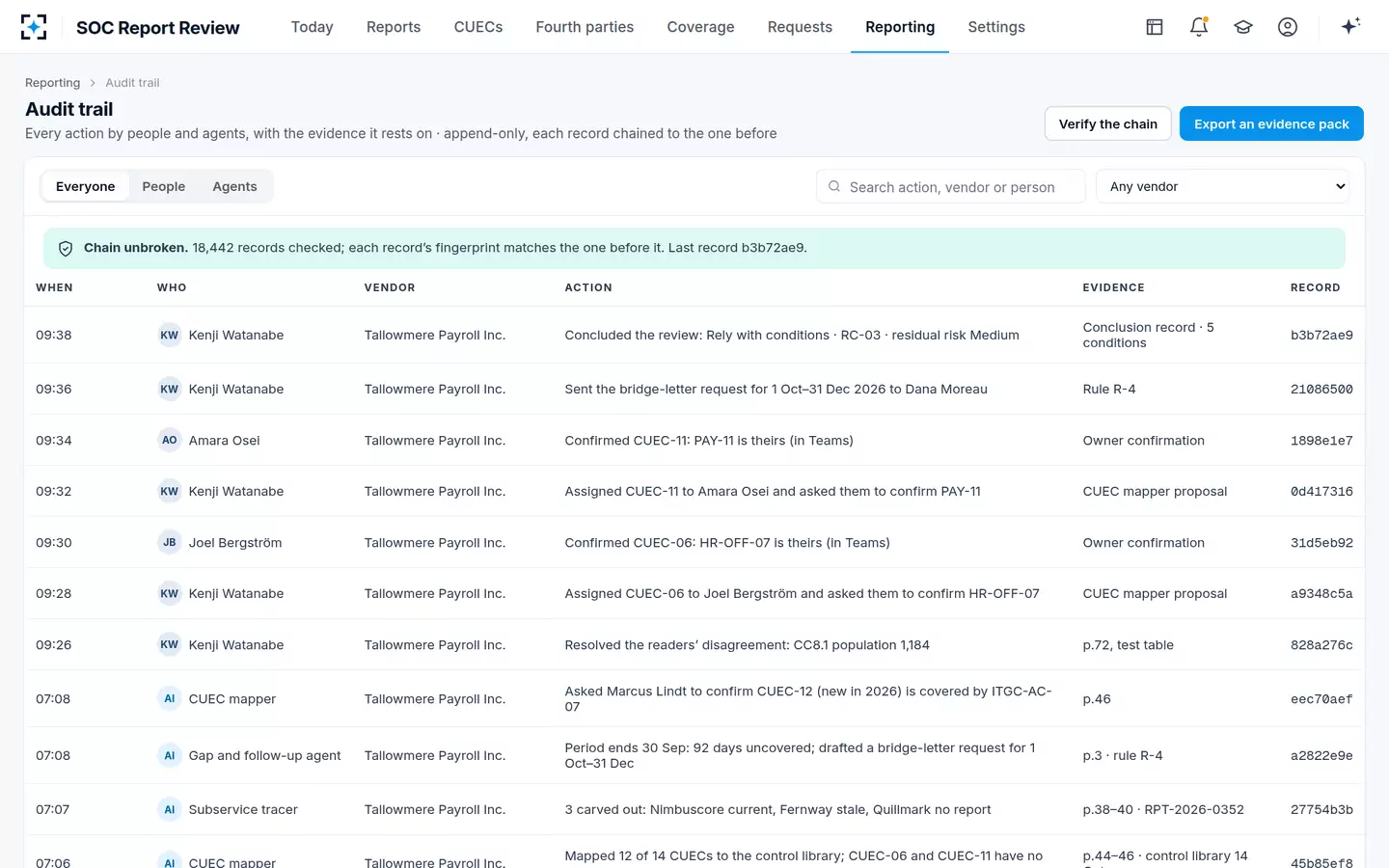Open the user account profile icon

[x=1288, y=27]
